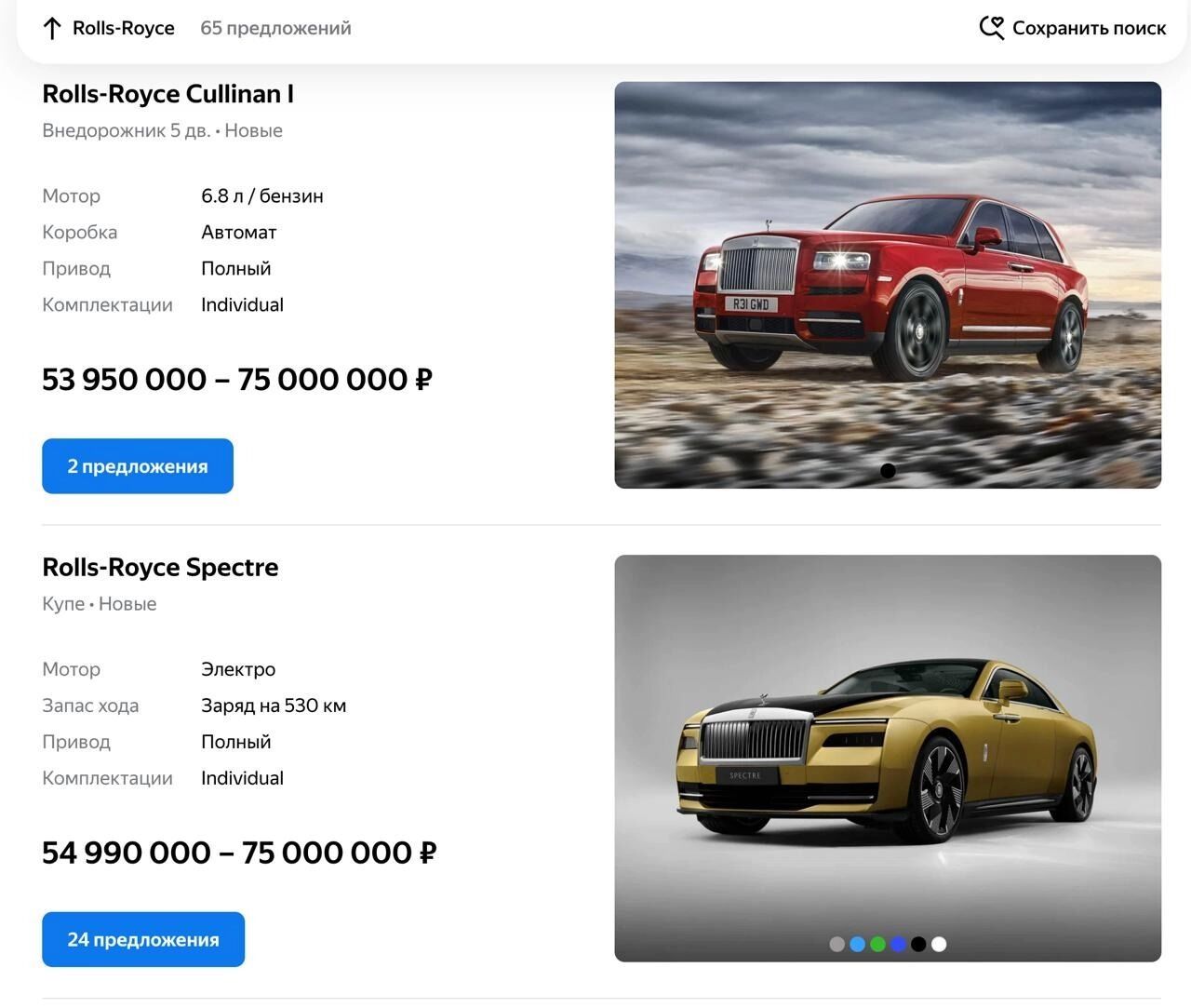
Task: Select the white color dot on Spectre
Action: click(939, 945)
